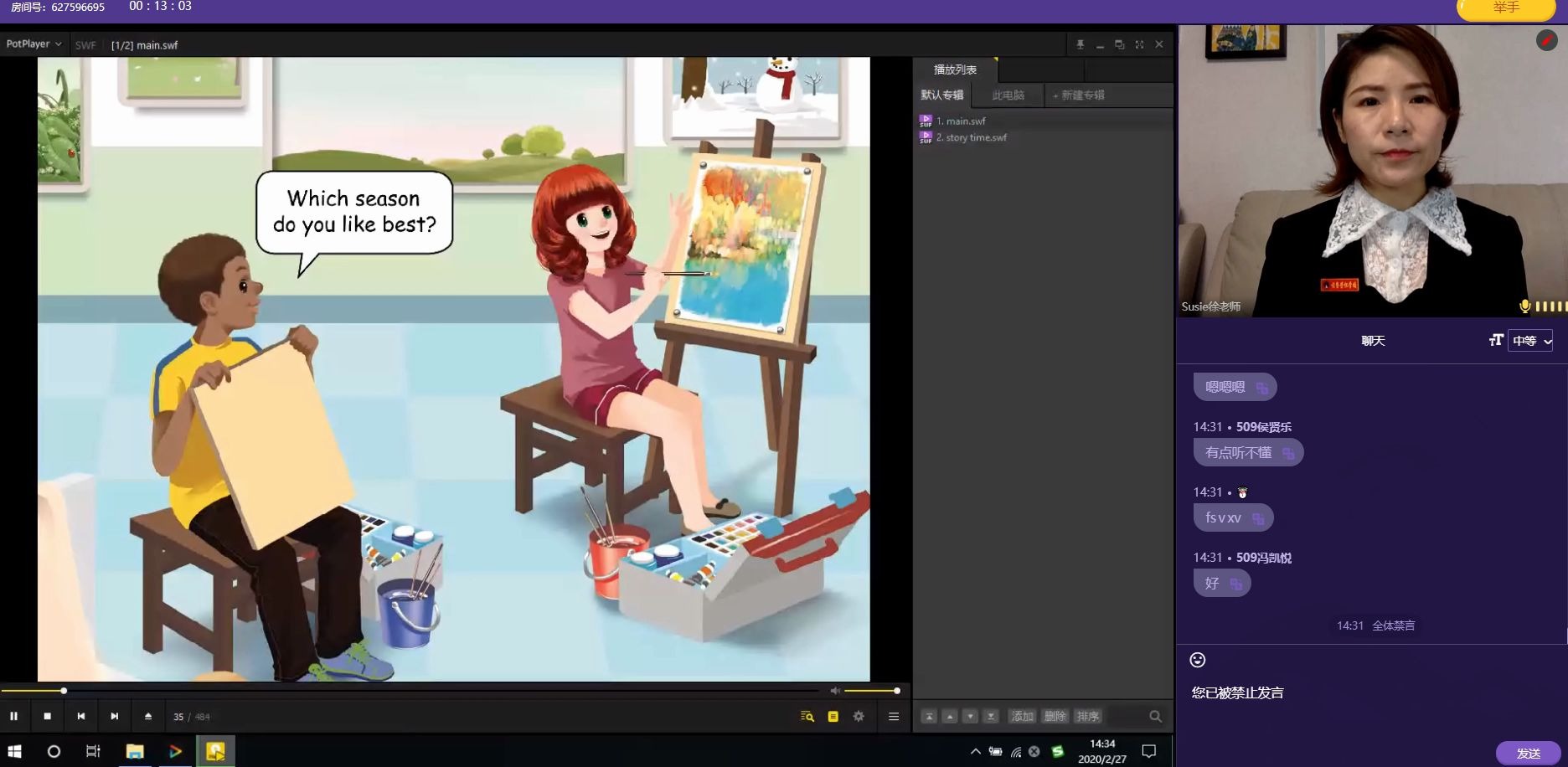
Task: Open the PotPlayer main menu dropdown
Action: click(34, 44)
